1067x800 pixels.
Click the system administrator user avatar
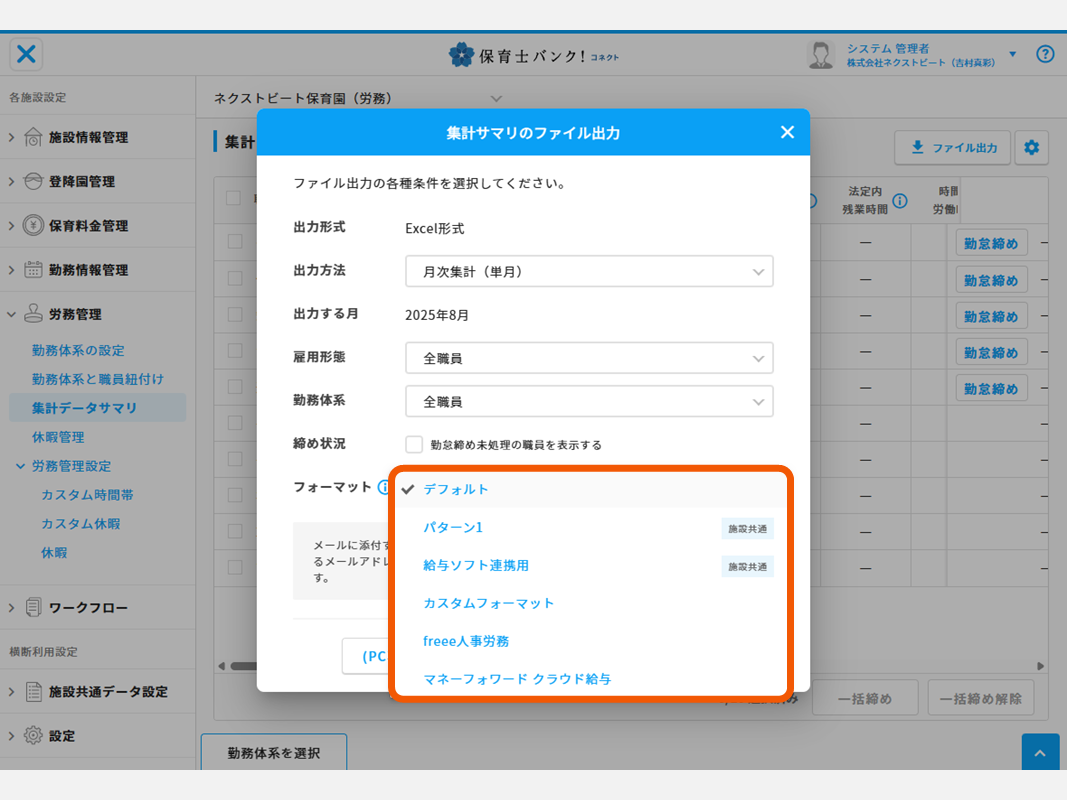pyautogui.click(x=821, y=55)
